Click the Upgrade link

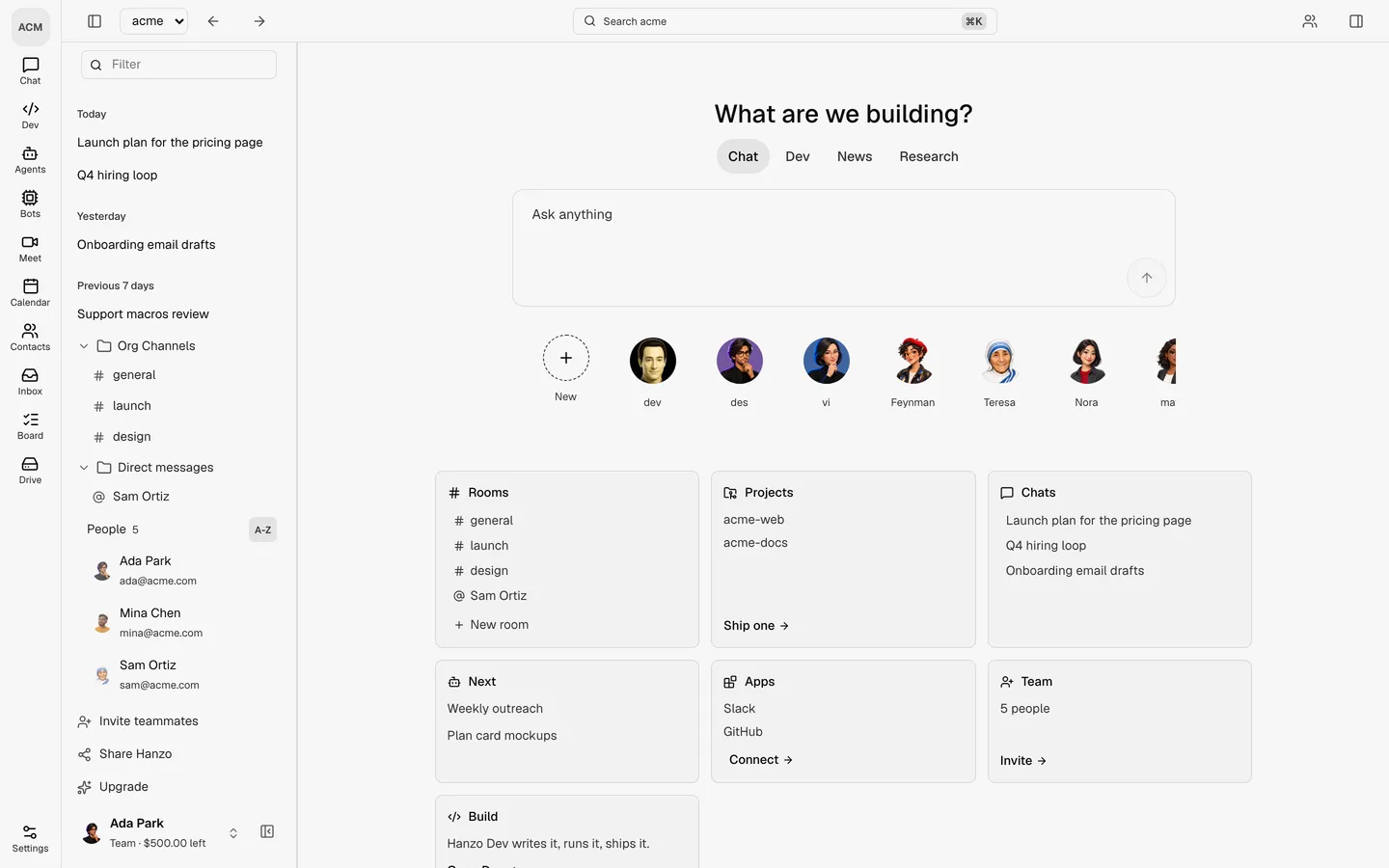point(113,787)
